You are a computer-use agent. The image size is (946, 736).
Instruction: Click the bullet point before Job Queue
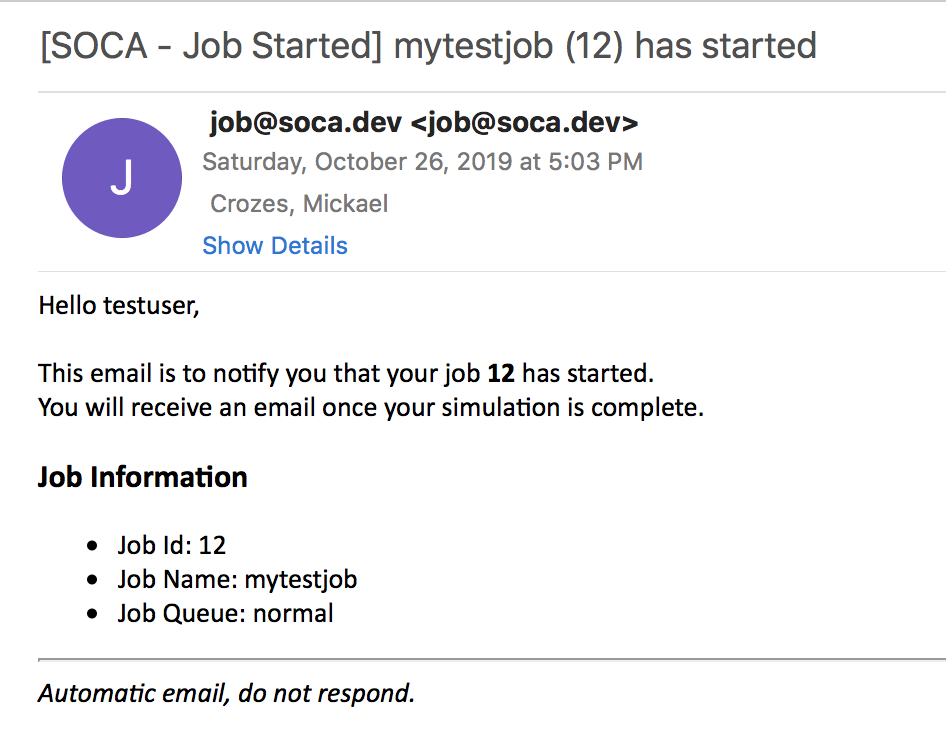[94, 614]
